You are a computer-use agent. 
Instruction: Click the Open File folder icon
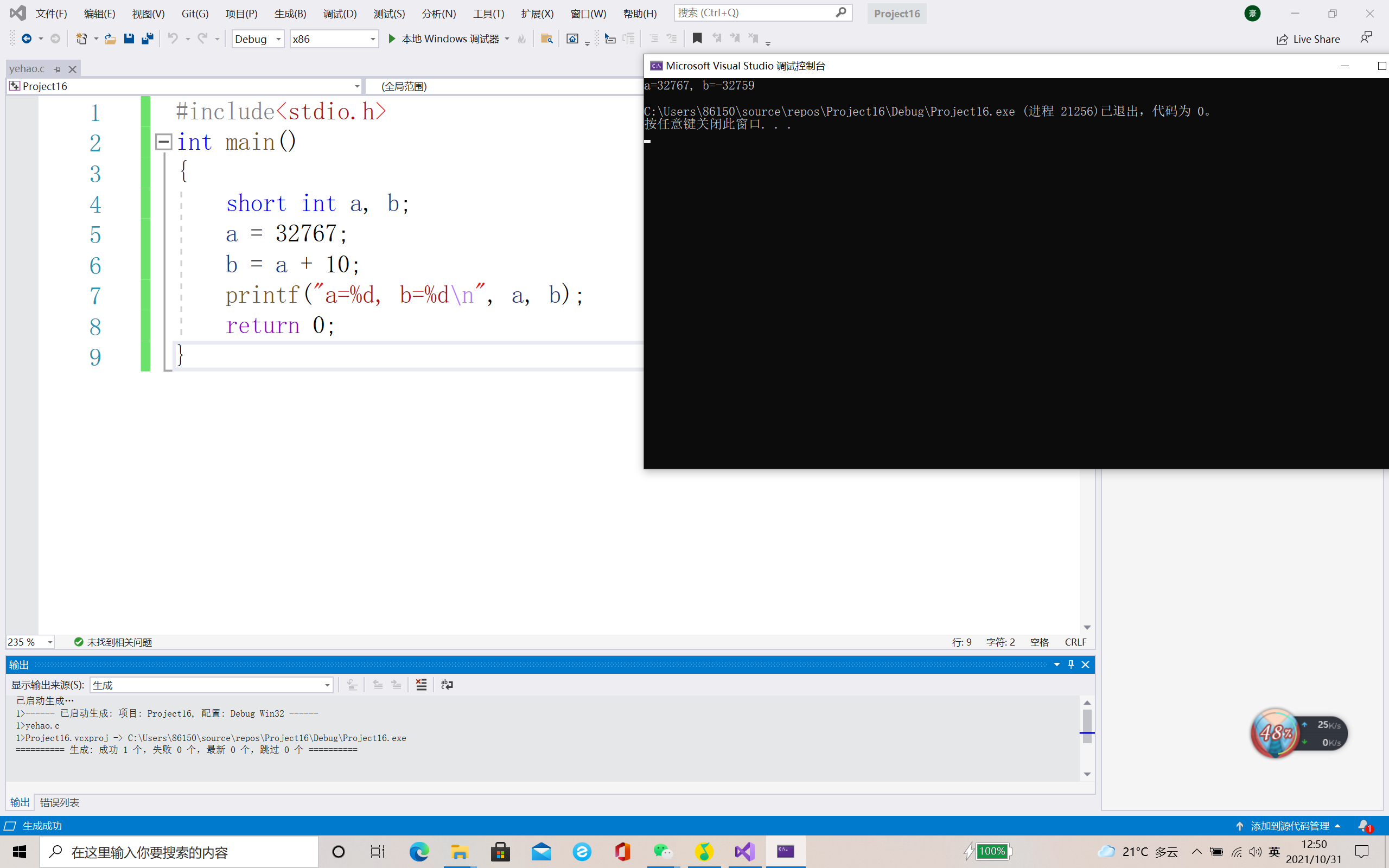pos(110,39)
